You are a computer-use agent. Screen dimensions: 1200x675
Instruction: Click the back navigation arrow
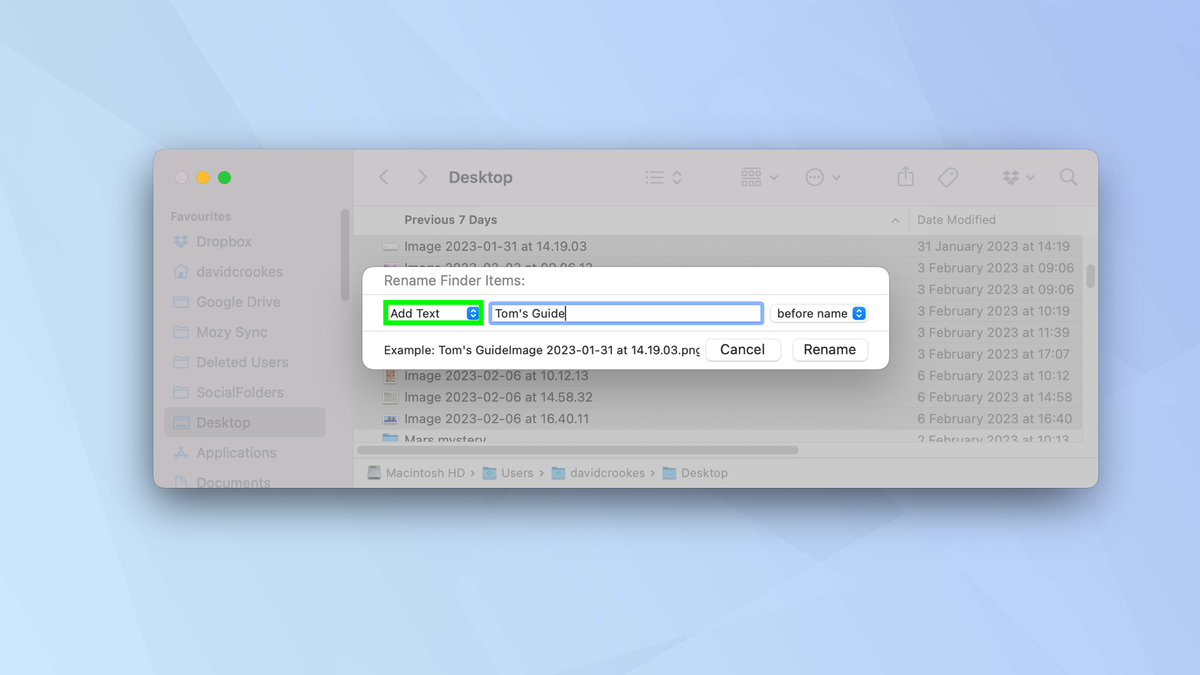point(384,176)
